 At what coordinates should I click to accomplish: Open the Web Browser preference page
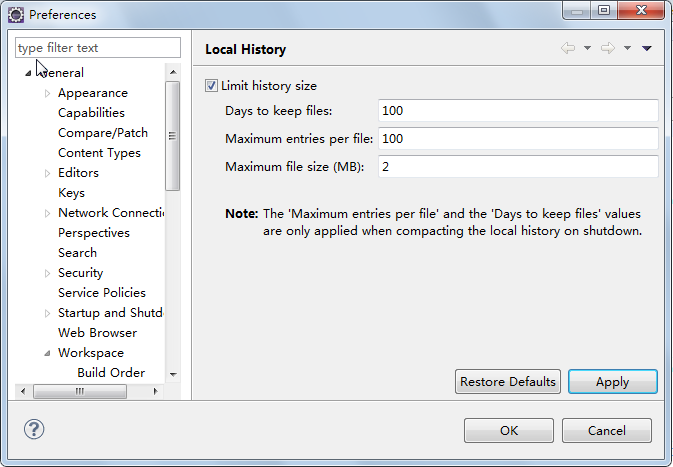coord(97,333)
